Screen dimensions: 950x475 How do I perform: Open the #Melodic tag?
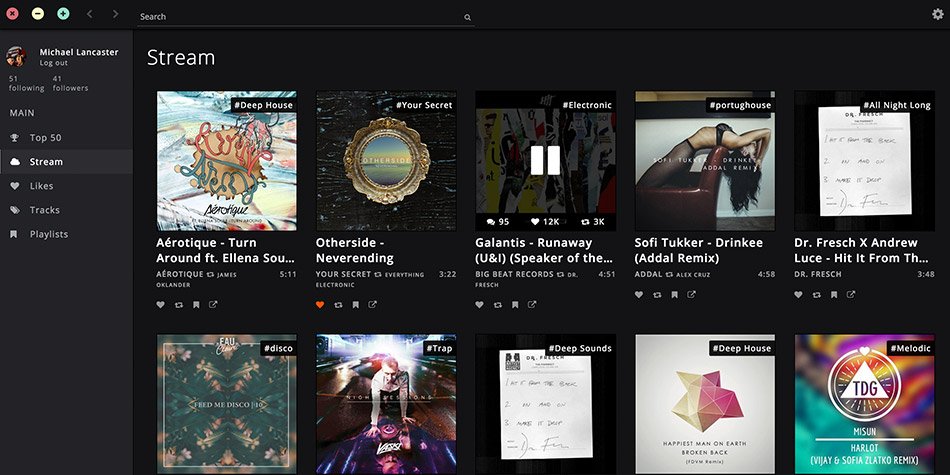[911, 348]
